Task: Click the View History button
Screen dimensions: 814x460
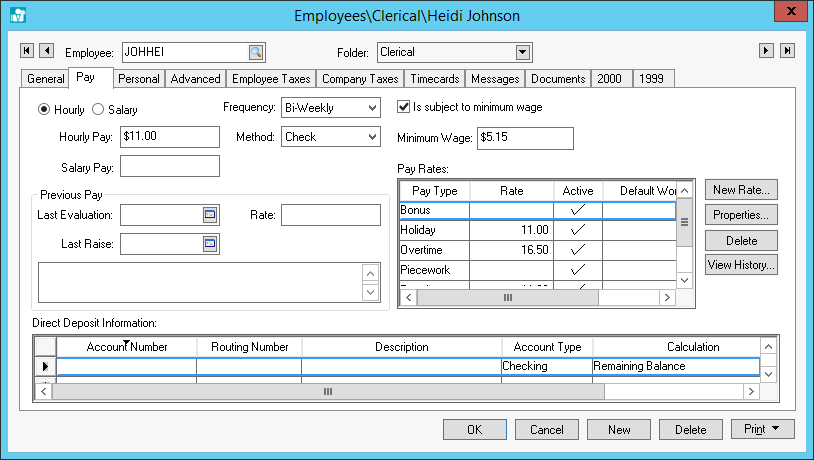Action: coord(740,265)
